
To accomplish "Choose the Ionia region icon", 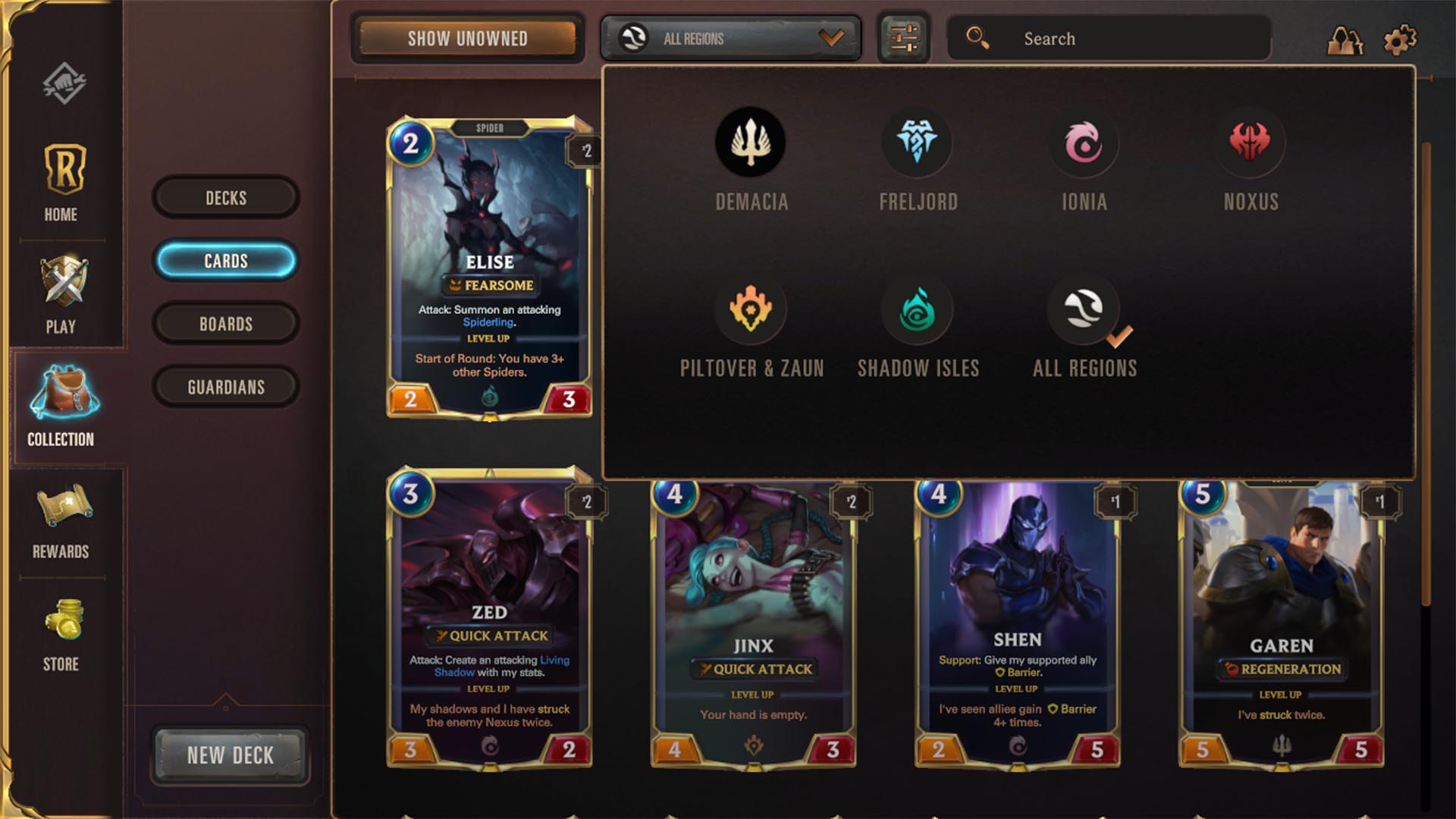I will pos(1084,143).
